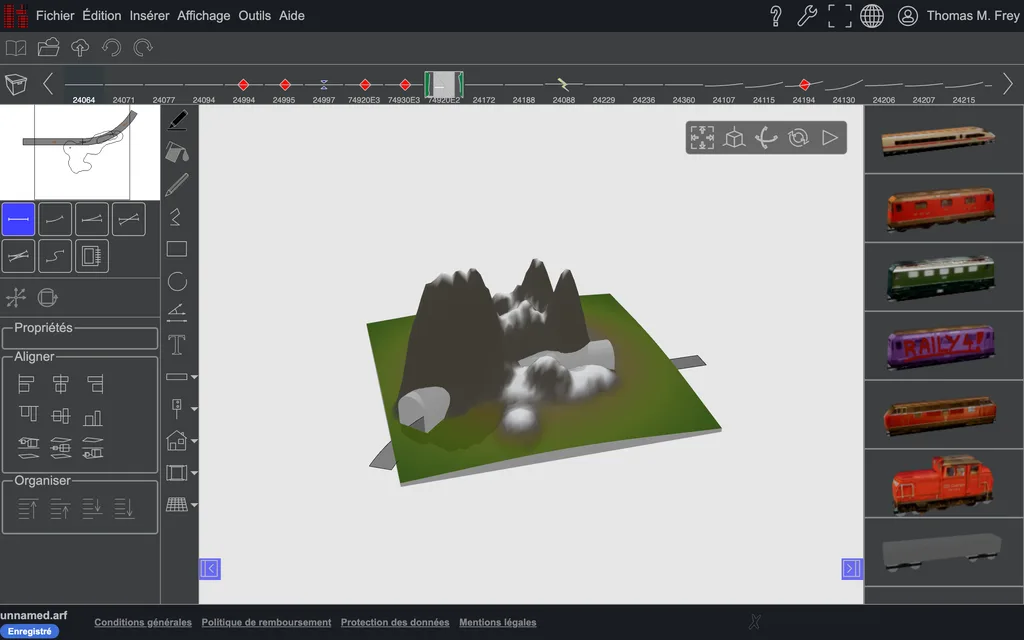The width and height of the screenshot is (1024, 640).
Task: Click the align left edges icon
Action: [x=26, y=384]
